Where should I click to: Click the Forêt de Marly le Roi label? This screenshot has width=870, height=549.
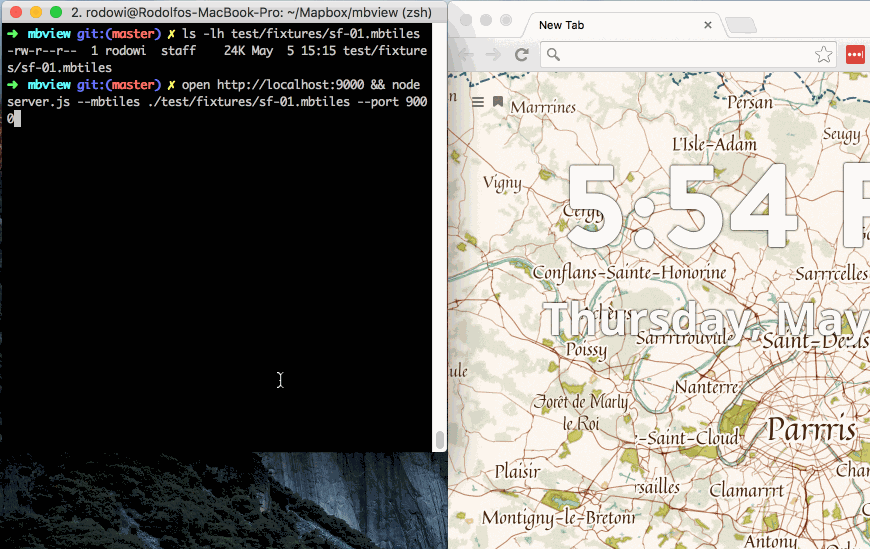(581, 412)
